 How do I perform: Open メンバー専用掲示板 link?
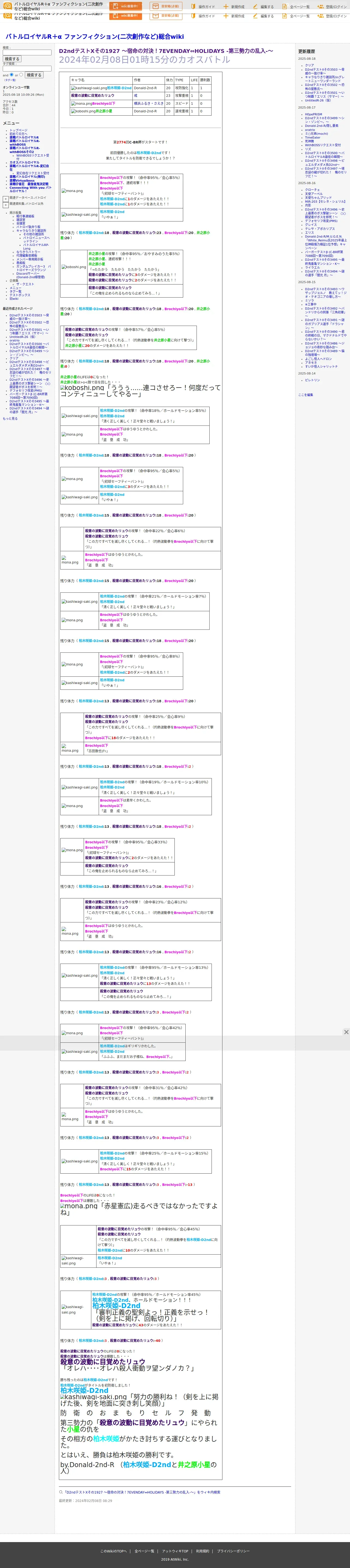[30, 259]
